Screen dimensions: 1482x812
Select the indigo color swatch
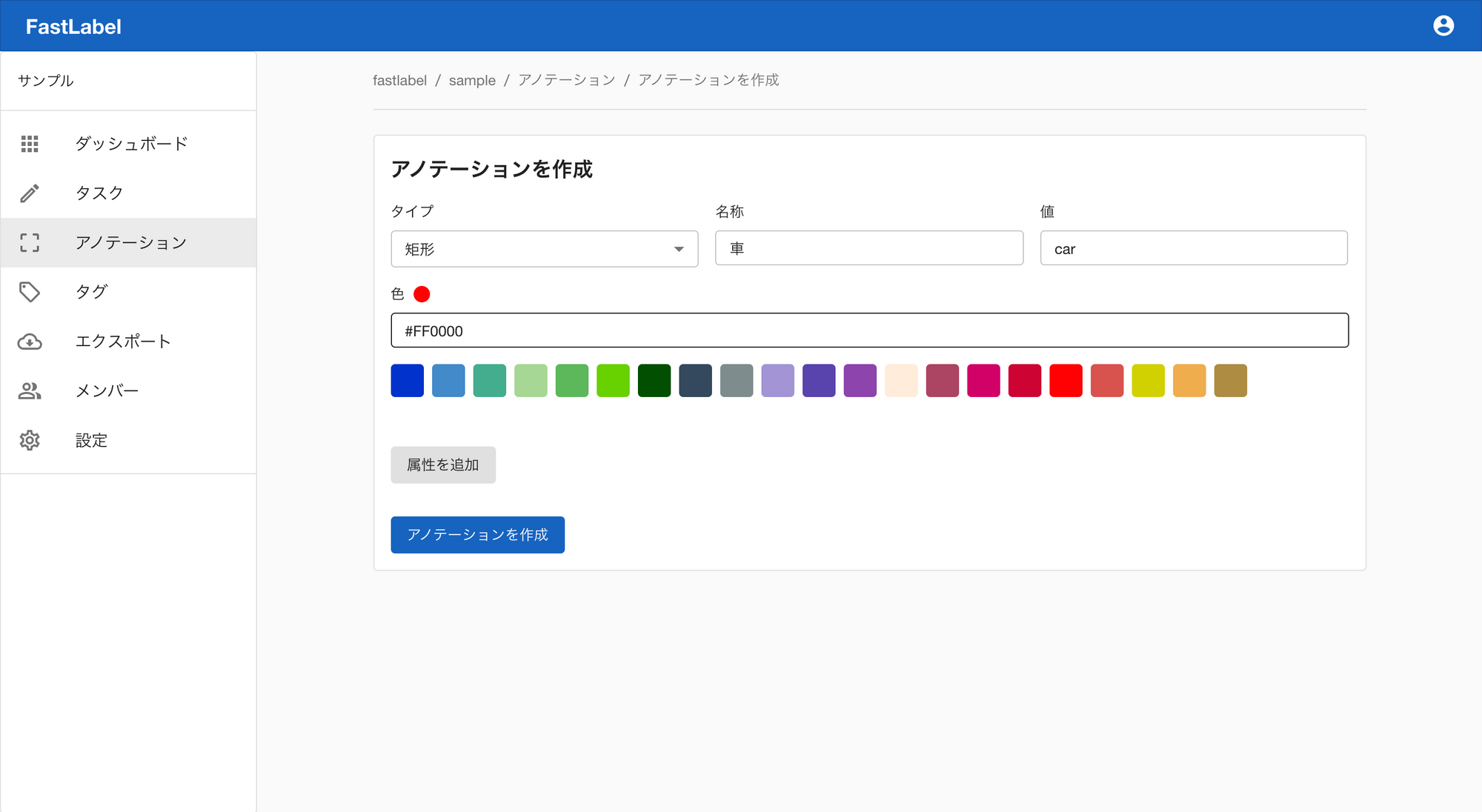(x=819, y=381)
